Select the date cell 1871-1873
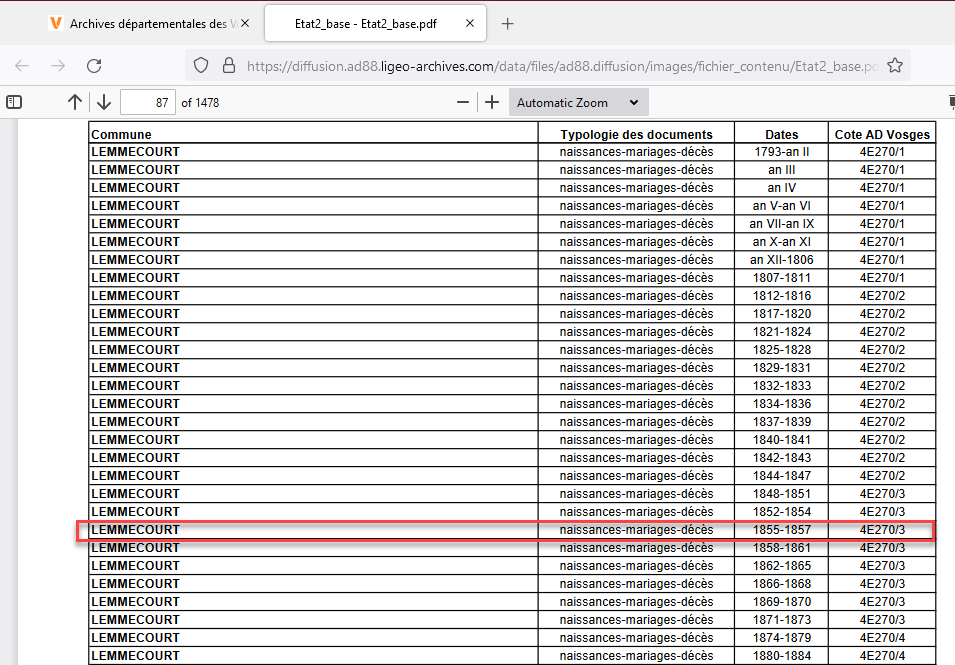Image resolution: width=955 pixels, height=665 pixels. click(781, 620)
